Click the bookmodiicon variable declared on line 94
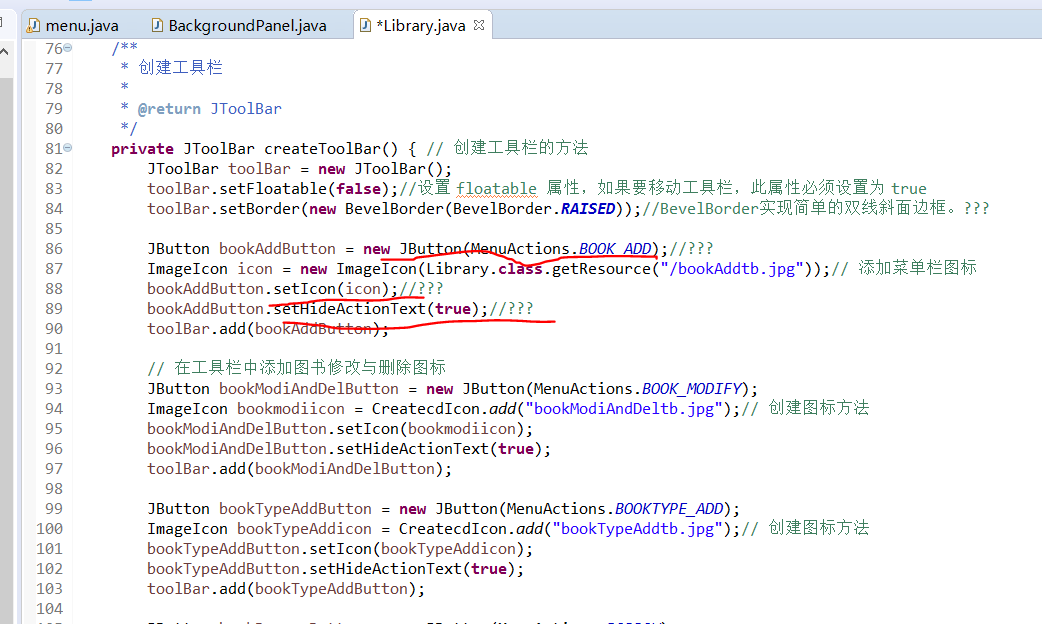 pos(291,409)
